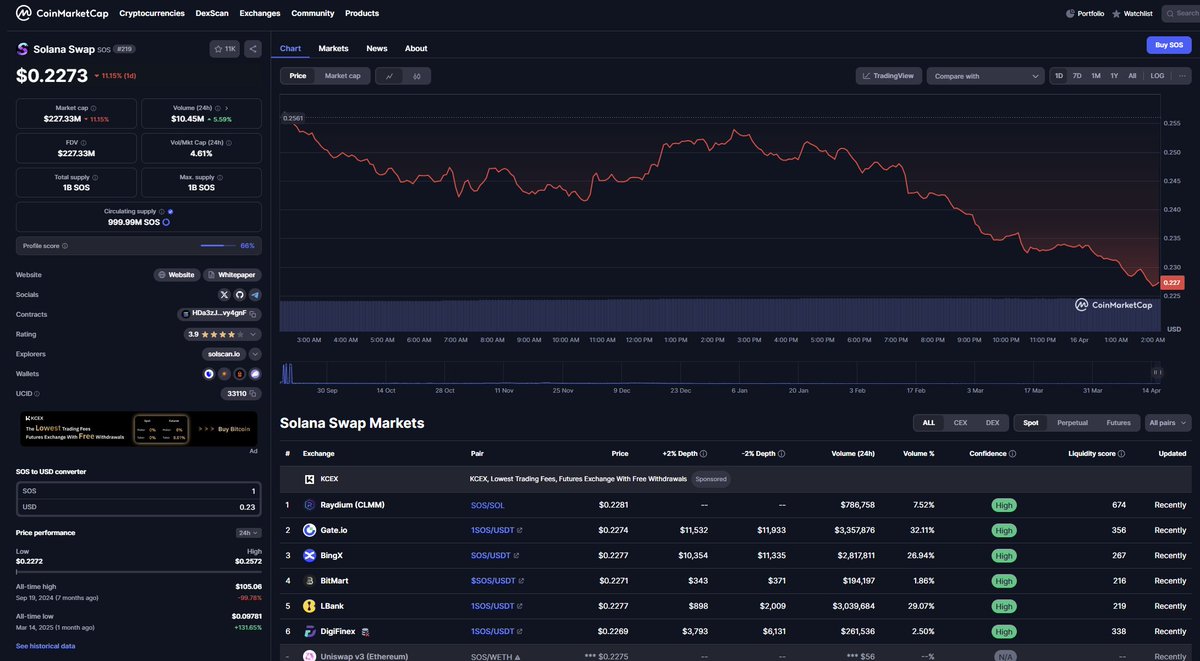
Task: Click the Liquidity score info icon
Action: 1122,453
